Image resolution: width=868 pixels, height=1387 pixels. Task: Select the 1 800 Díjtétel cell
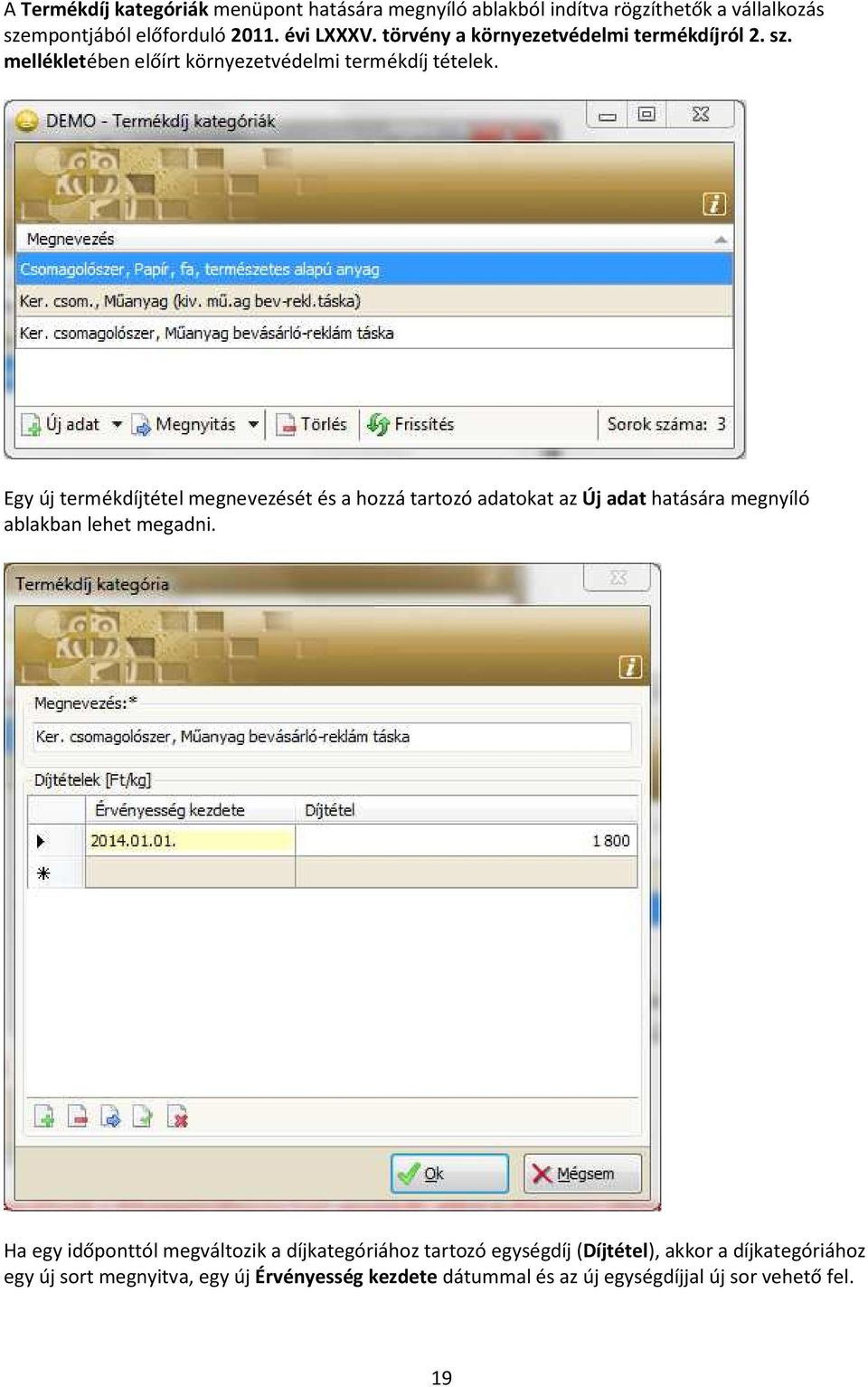click(467, 841)
